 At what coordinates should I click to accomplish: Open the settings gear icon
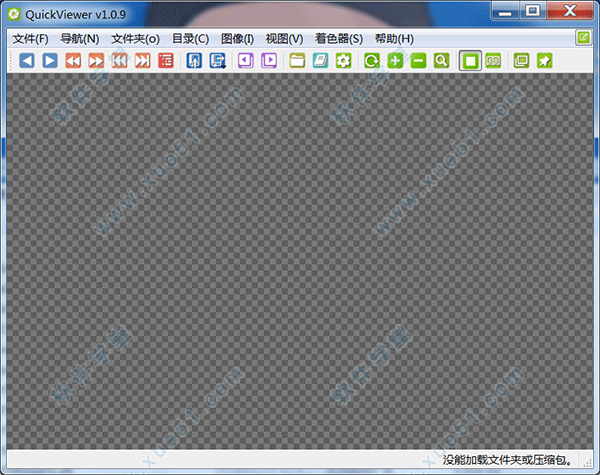coord(343,62)
